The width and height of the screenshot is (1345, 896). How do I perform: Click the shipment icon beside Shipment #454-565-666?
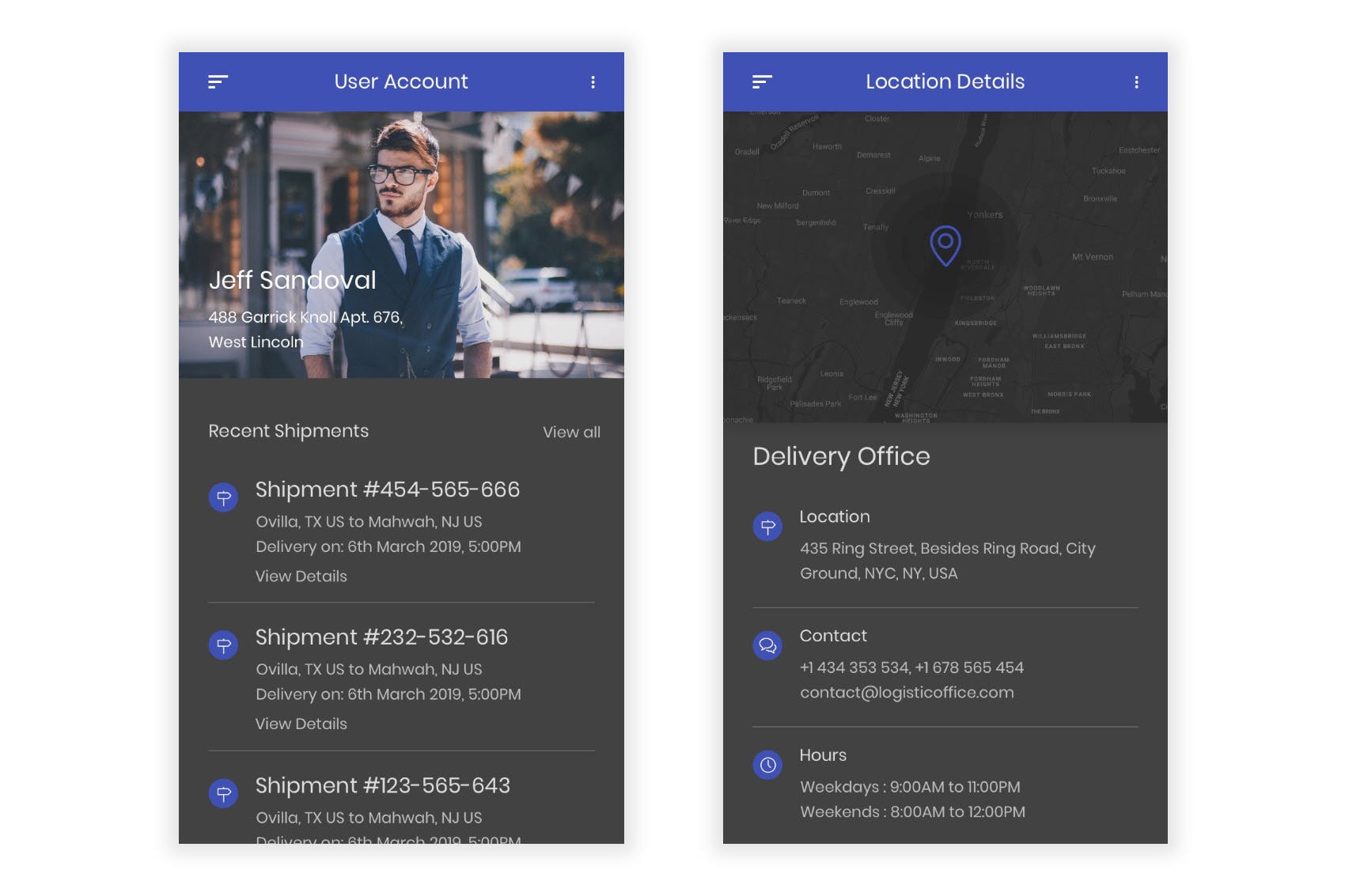pos(224,497)
